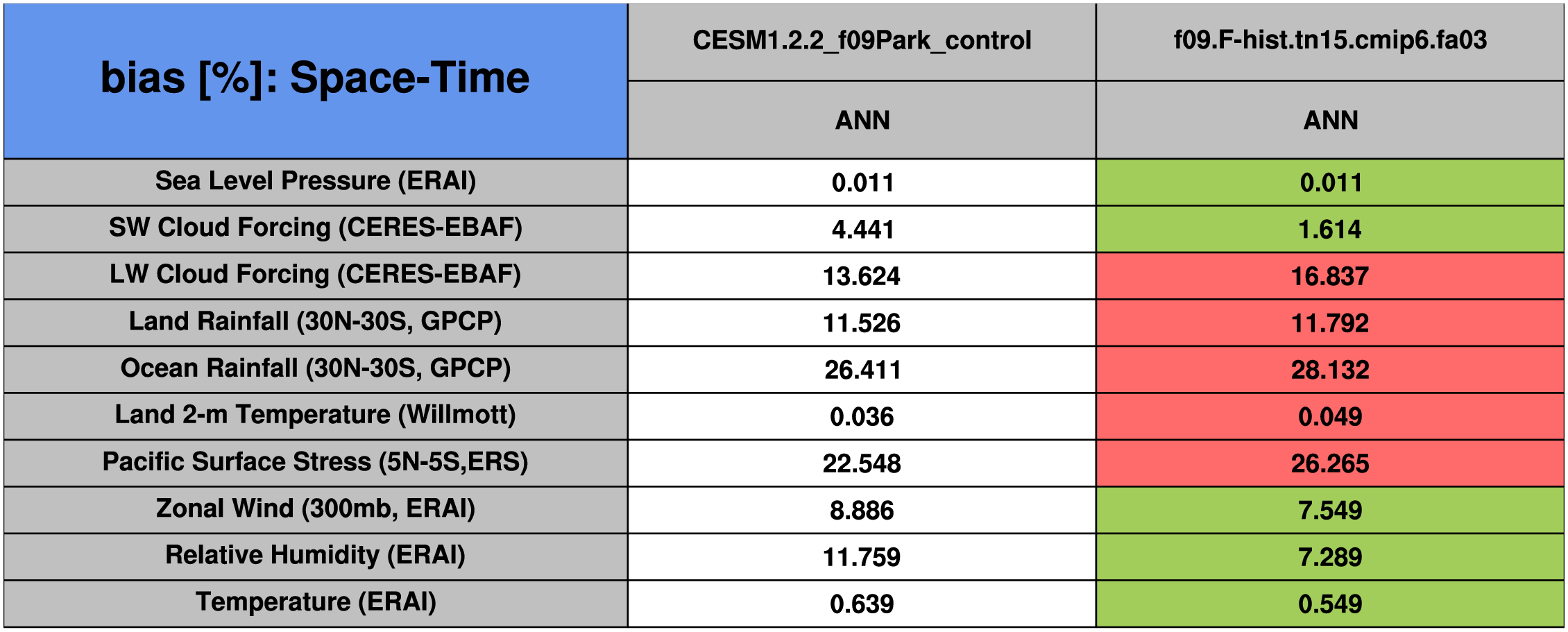Select the SW Cloud Forcing (CERES-EBAF) row label
This screenshot has width=1568, height=632.
pyautogui.click(x=316, y=229)
